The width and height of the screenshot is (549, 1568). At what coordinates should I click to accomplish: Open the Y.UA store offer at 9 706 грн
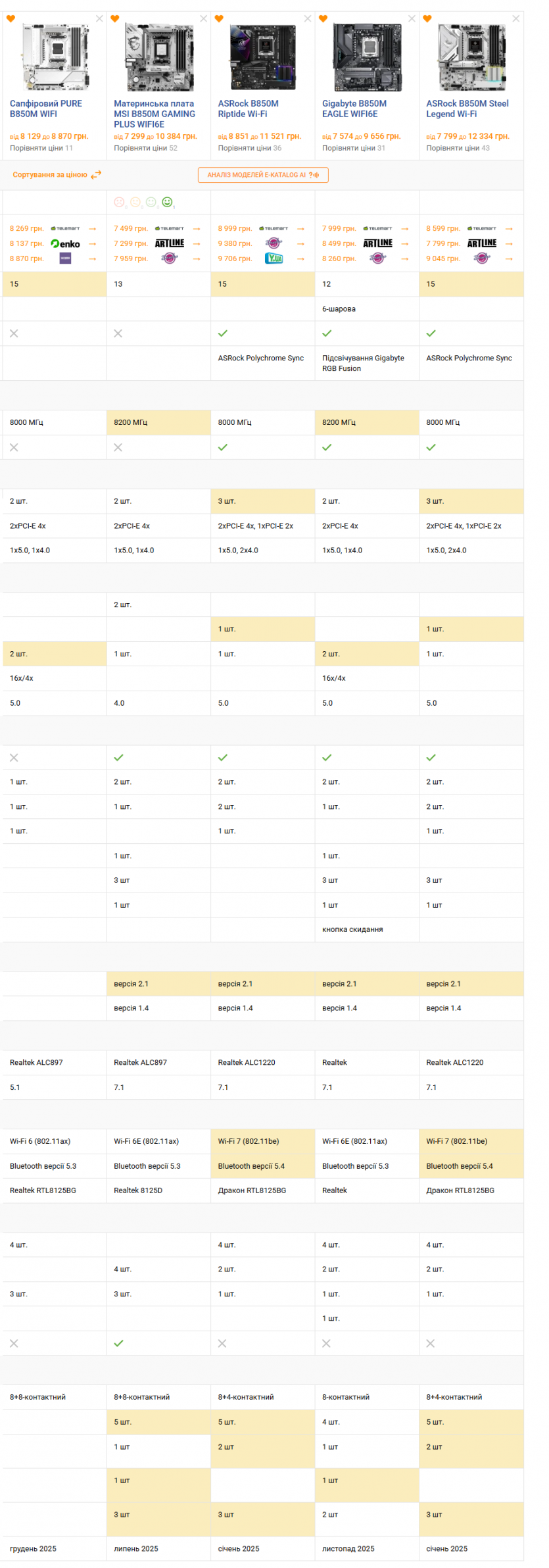(x=274, y=258)
